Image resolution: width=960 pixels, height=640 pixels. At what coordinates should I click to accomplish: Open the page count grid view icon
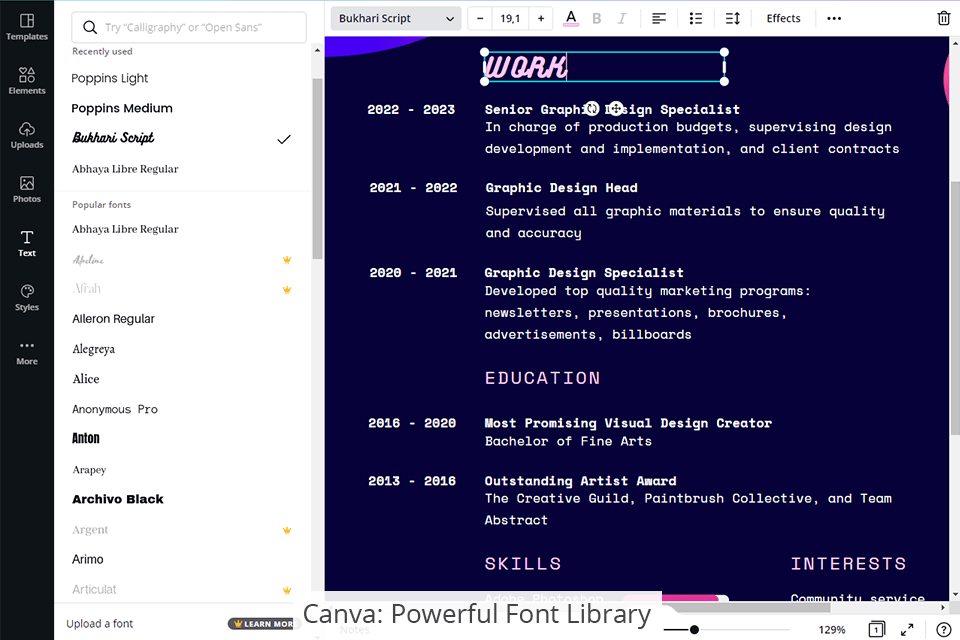click(876, 629)
